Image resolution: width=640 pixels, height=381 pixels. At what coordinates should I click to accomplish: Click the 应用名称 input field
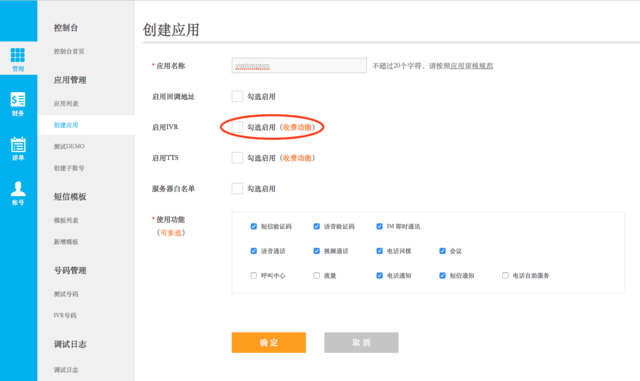pos(299,65)
